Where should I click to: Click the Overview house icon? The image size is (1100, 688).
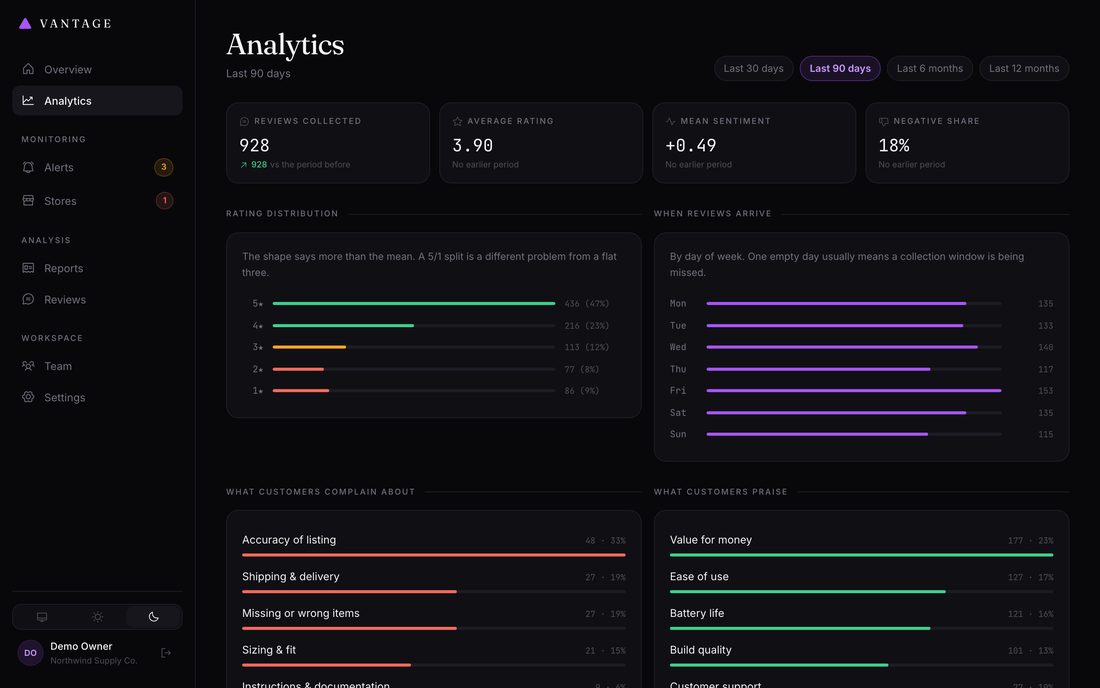tap(28, 69)
